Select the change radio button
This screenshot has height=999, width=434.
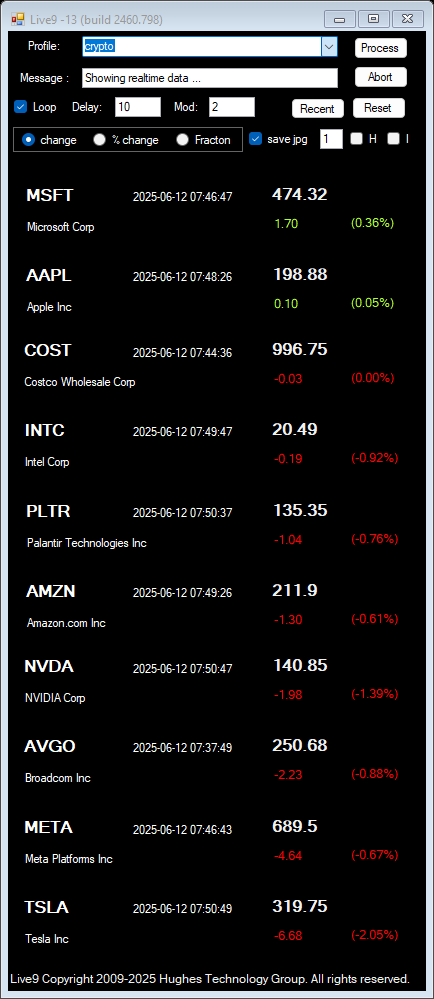(x=28, y=140)
